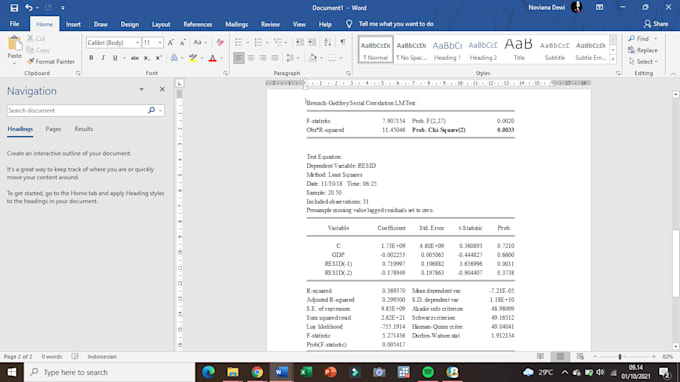
Task: Toggle Italic formatting
Action: tap(103, 58)
